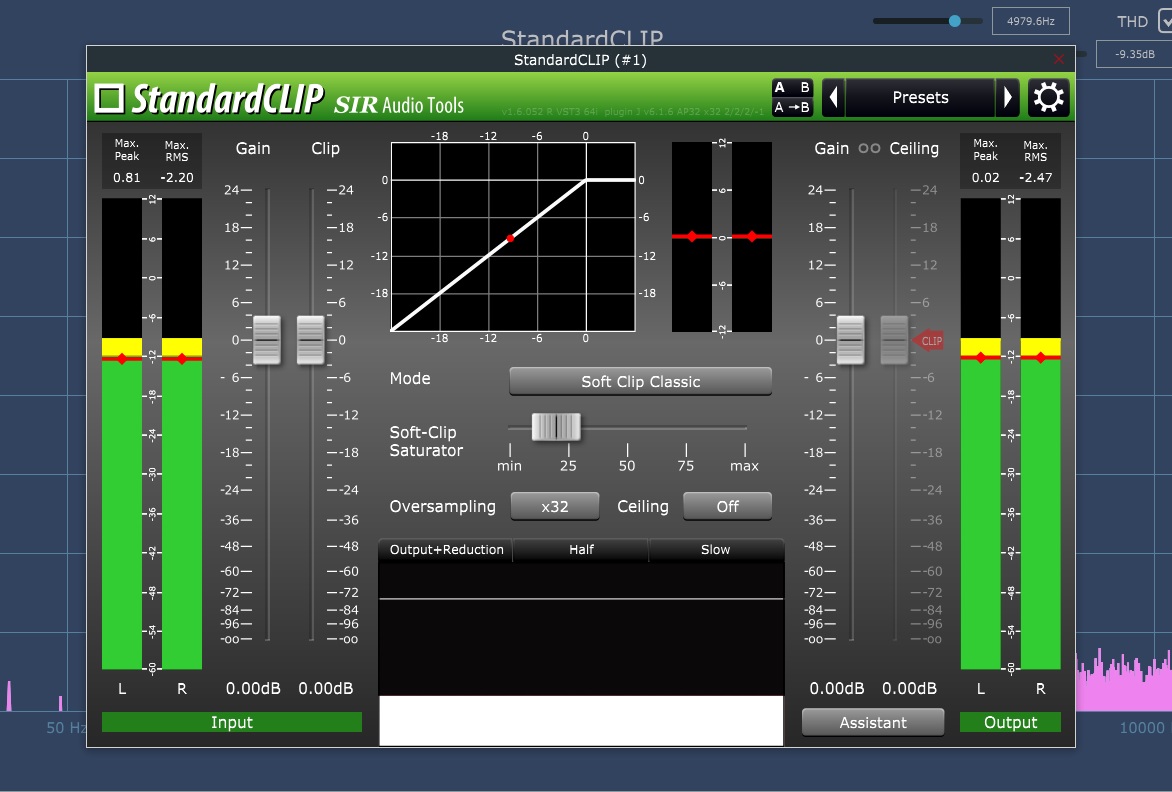1172x792 pixels.
Task: Open the settings gear in StandardCLIP header
Action: 1048,97
